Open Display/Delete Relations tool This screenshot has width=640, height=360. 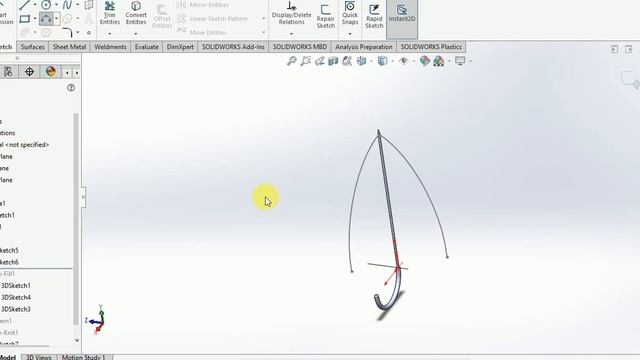tap(291, 13)
